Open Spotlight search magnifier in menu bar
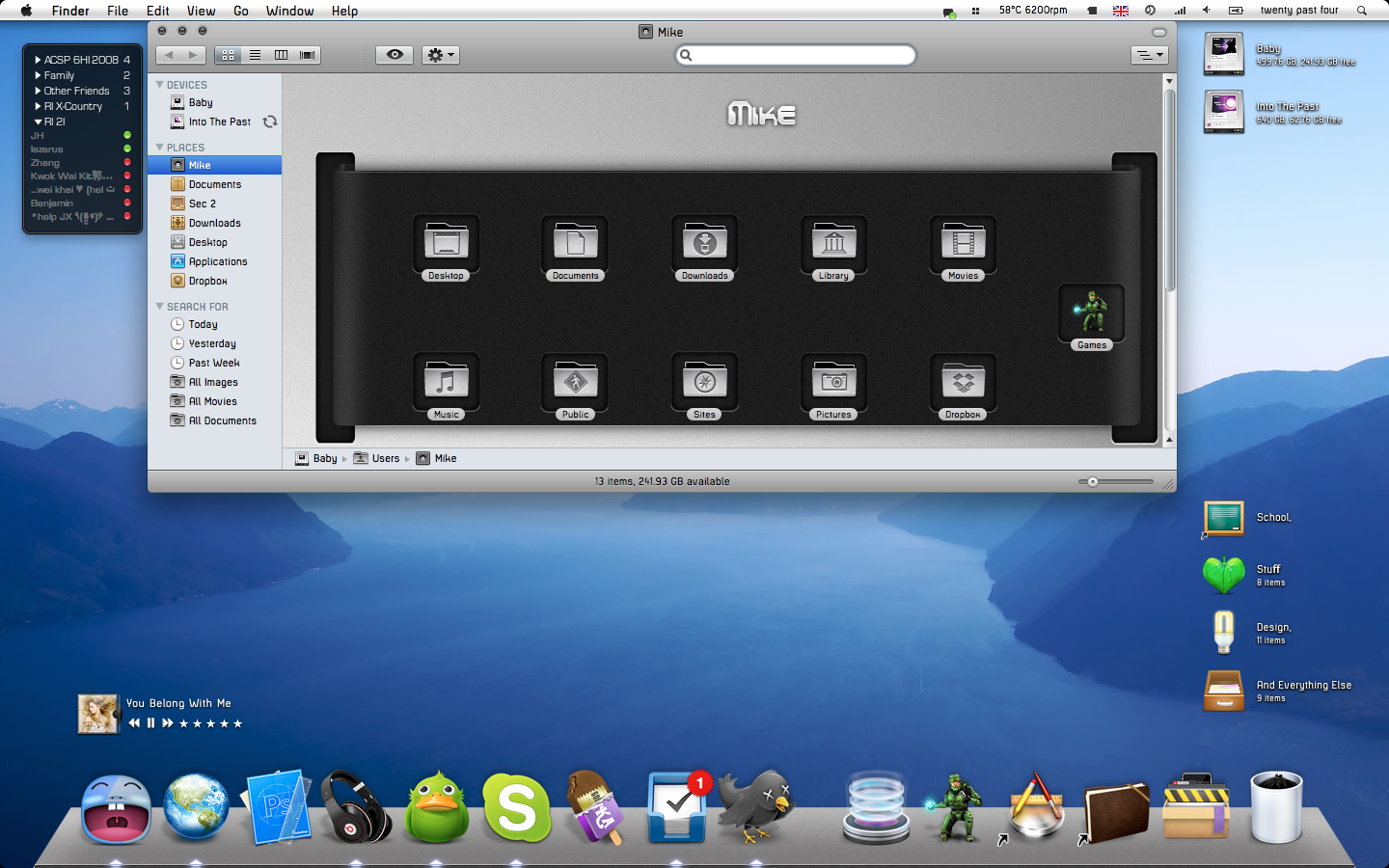The image size is (1389, 868). (1362, 11)
